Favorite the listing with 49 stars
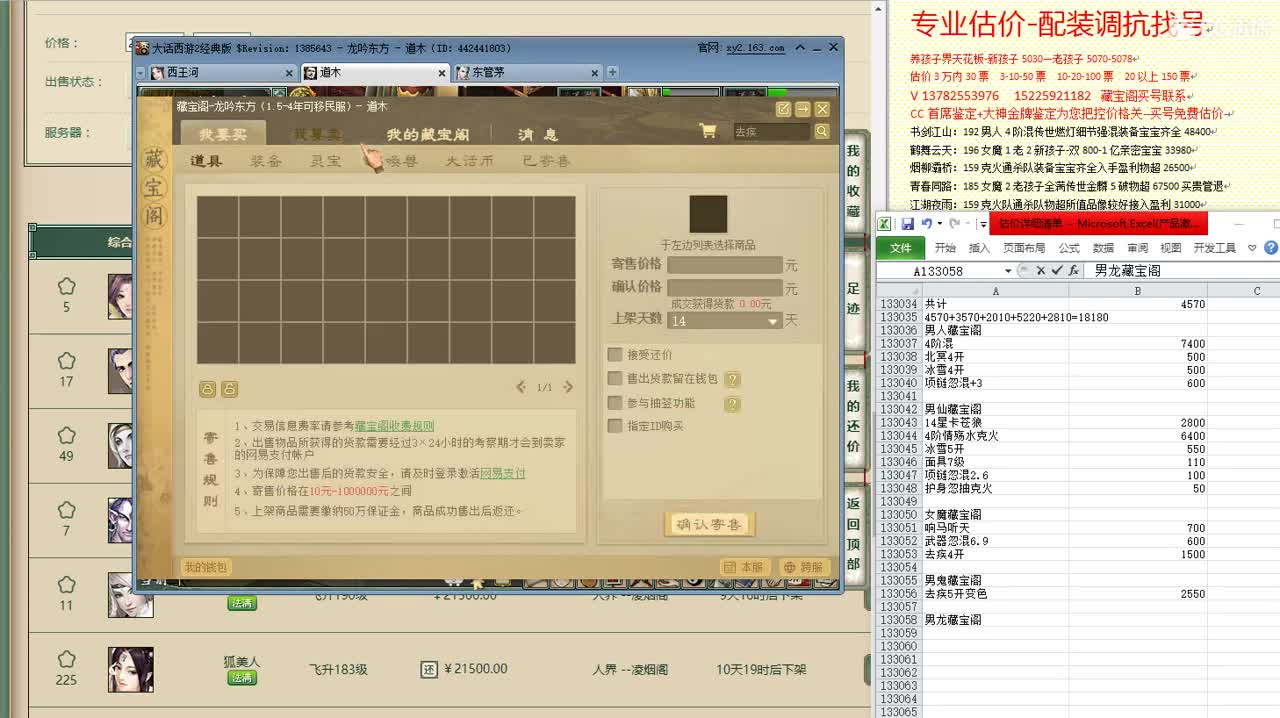 coord(66,435)
